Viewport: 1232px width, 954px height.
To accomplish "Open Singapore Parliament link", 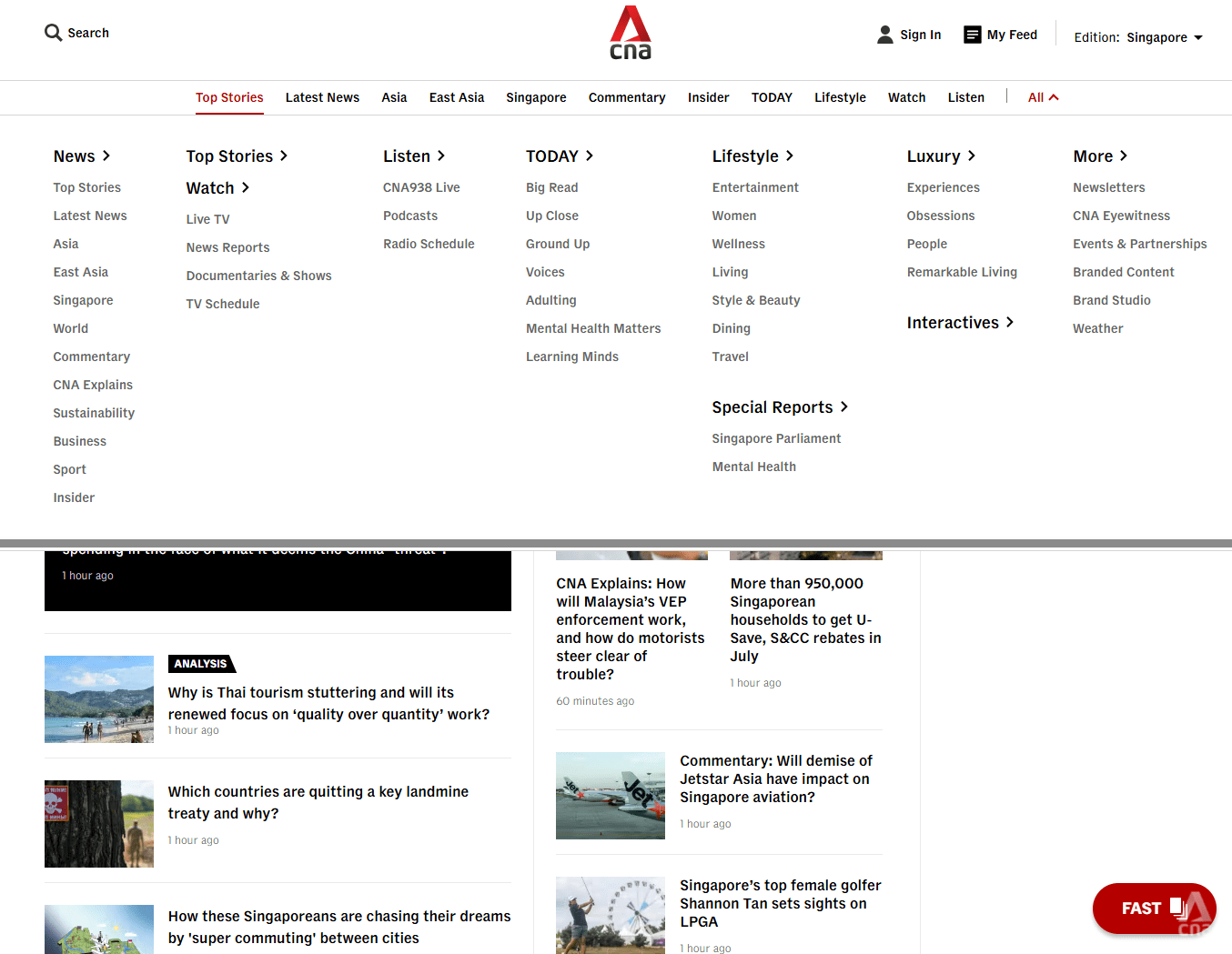I will 776,438.
